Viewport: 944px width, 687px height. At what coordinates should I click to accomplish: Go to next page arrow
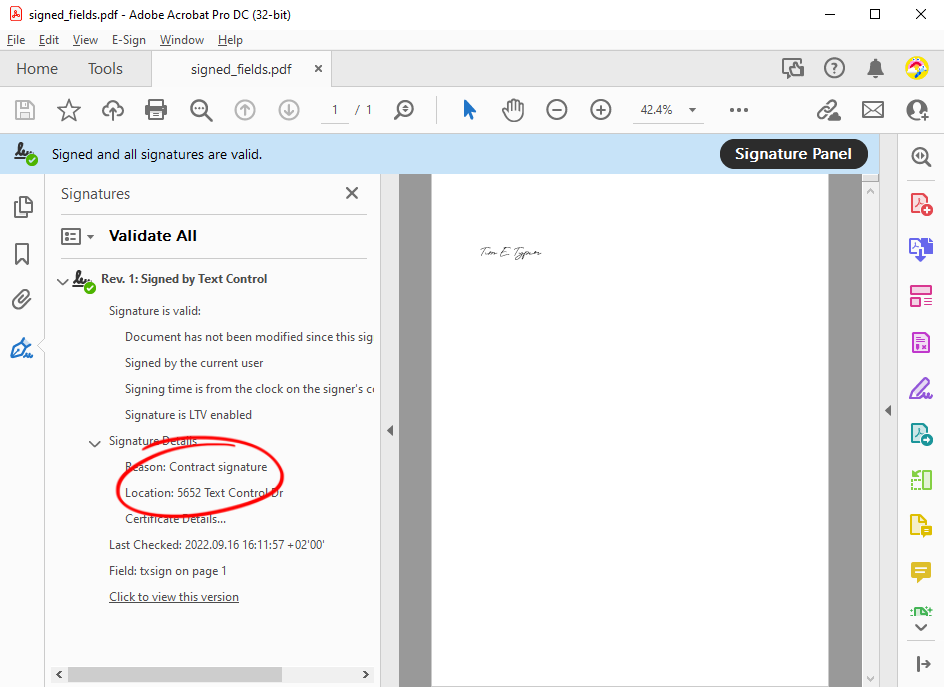[x=289, y=110]
